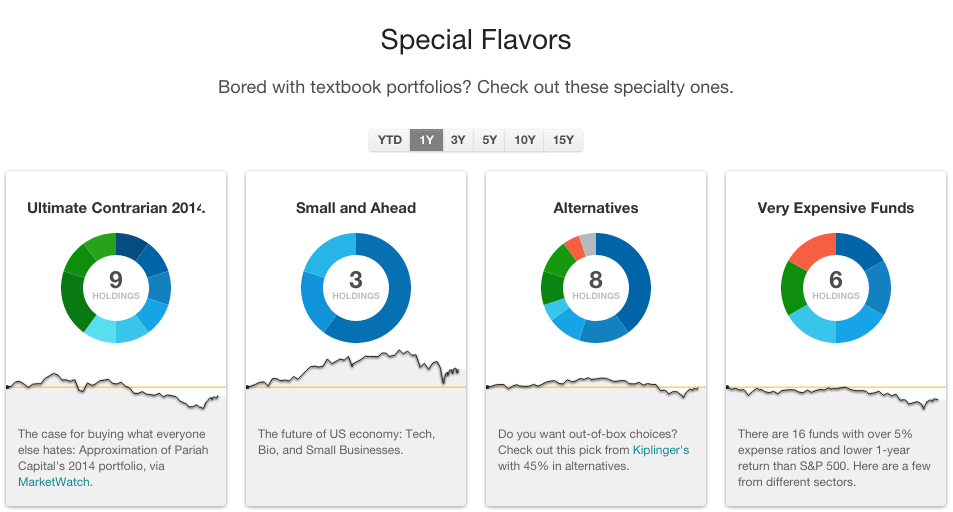Click the Very Expensive Funds card title

pos(836,208)
